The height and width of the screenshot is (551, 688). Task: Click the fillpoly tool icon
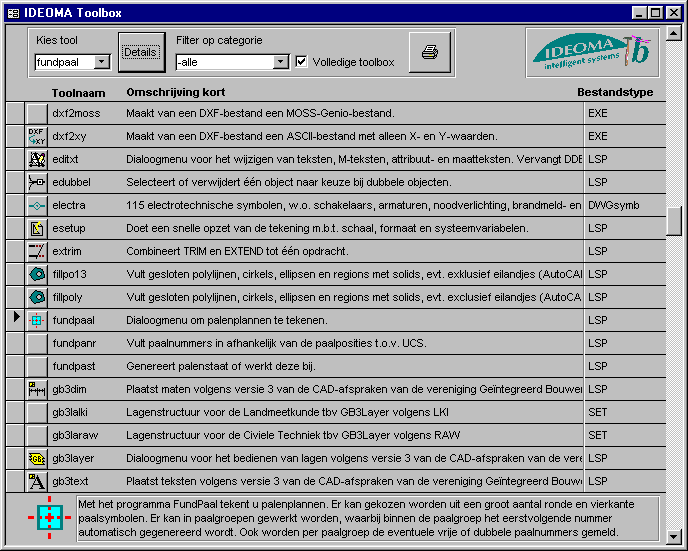[x=37, y=297]
